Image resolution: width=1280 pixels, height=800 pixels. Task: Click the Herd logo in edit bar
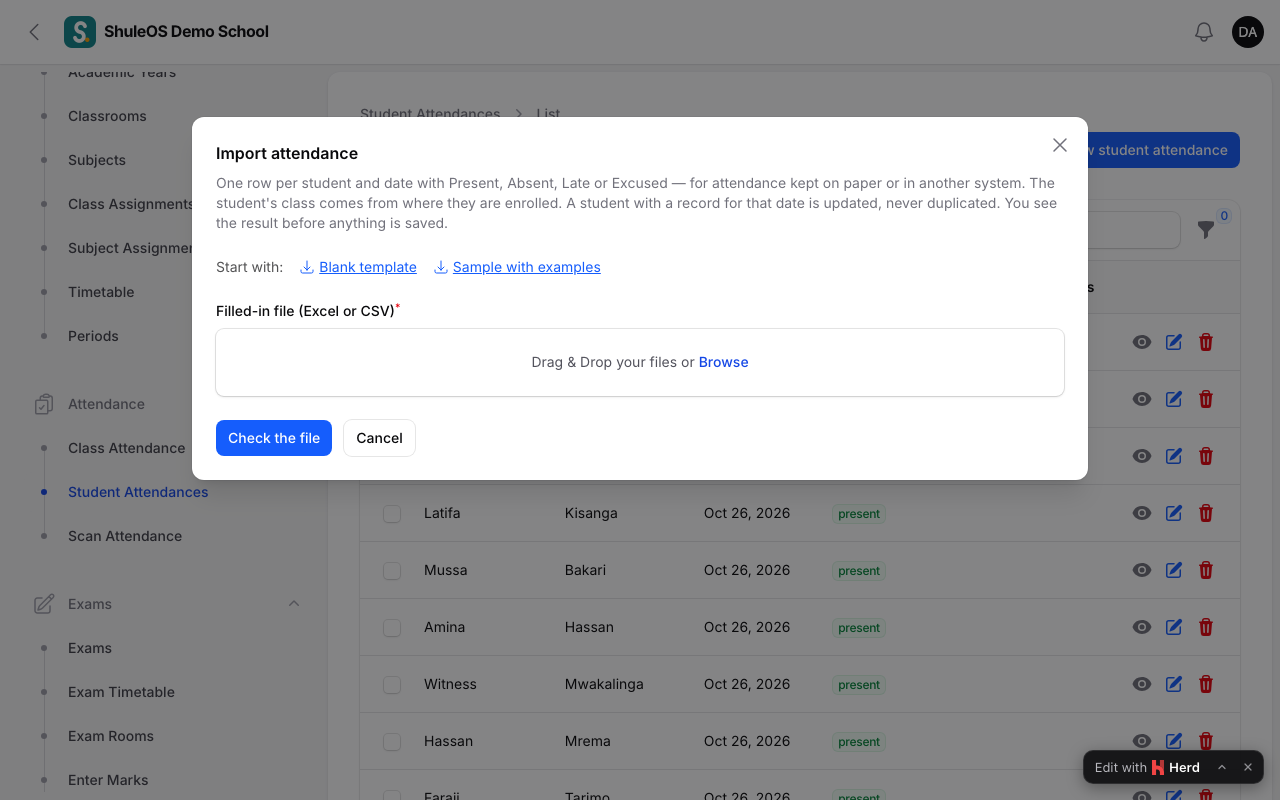1158,767
